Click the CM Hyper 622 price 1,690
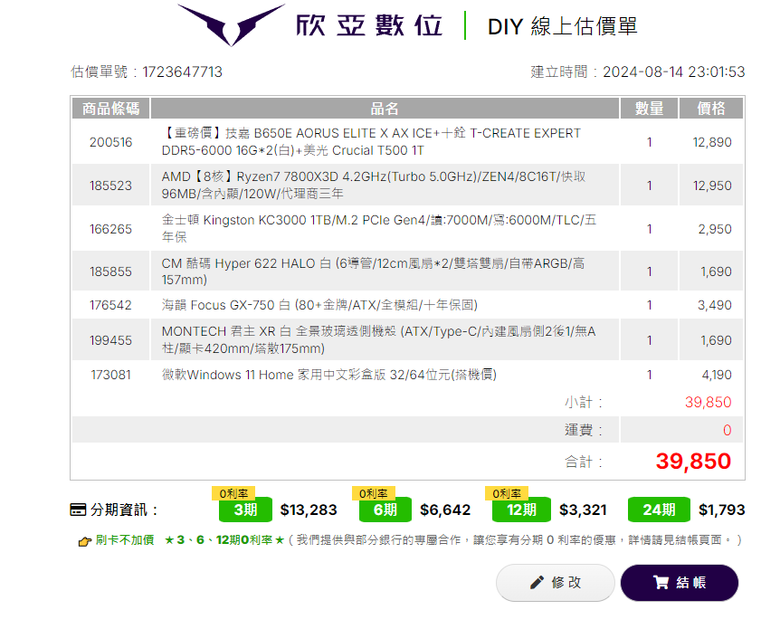Viewport: 780px width, 629px height. [716, 272]
